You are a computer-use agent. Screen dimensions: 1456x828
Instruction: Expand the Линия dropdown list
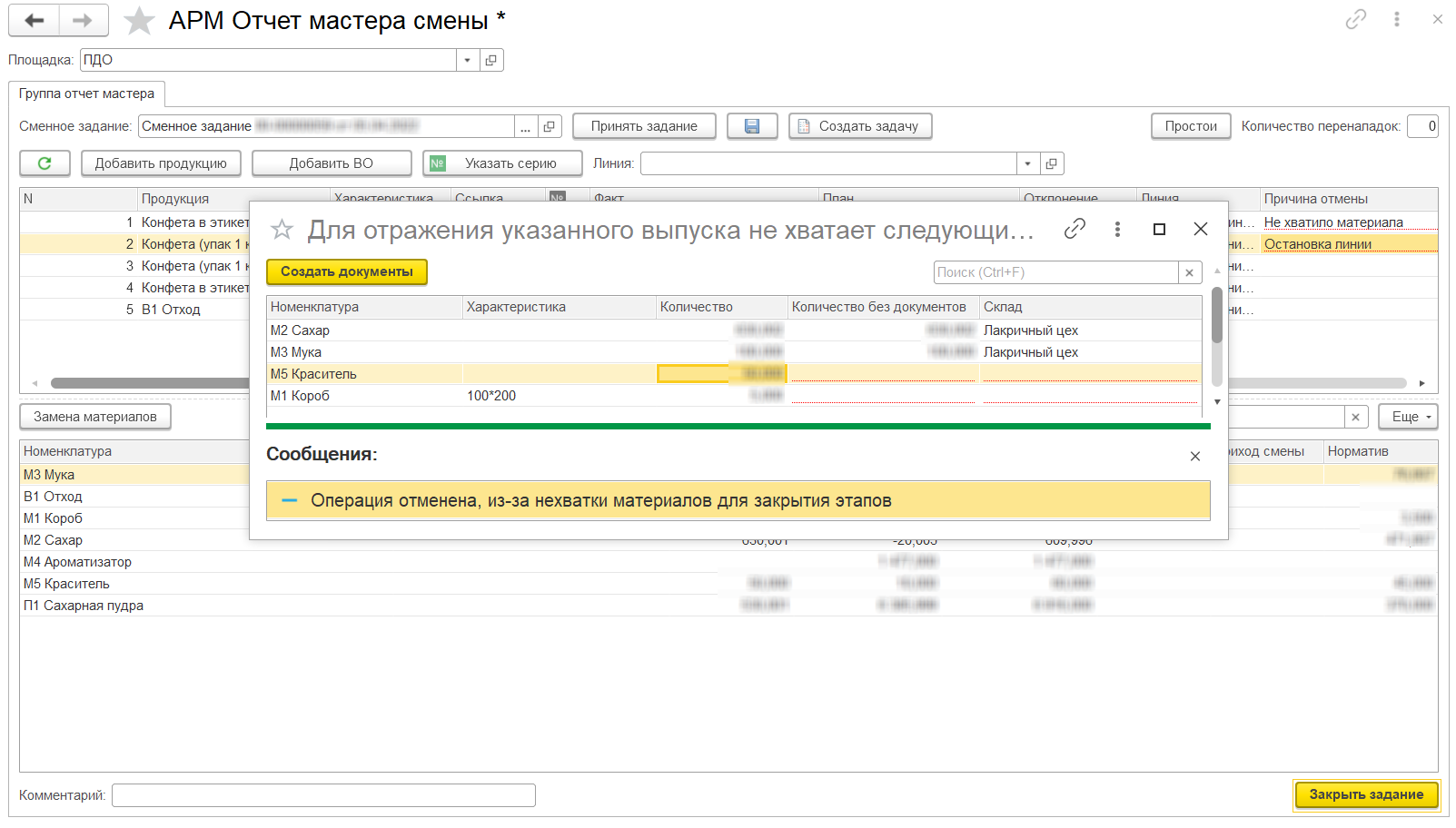(x=1027, y=163)
